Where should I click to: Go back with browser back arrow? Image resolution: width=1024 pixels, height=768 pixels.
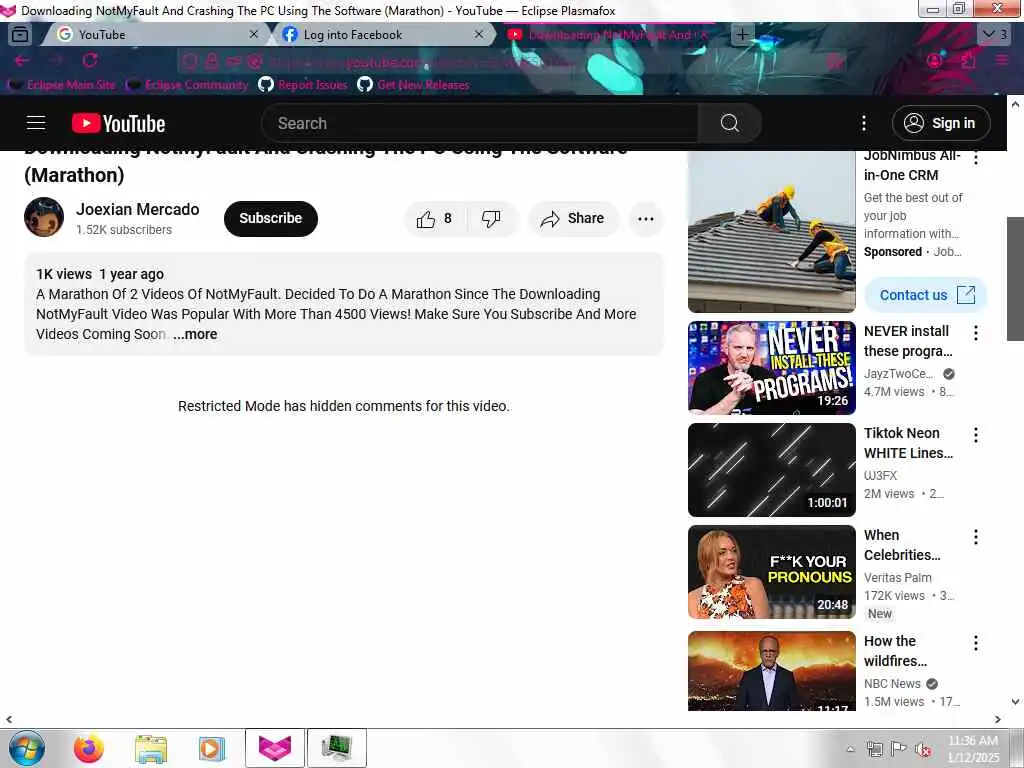coord(22,61)
